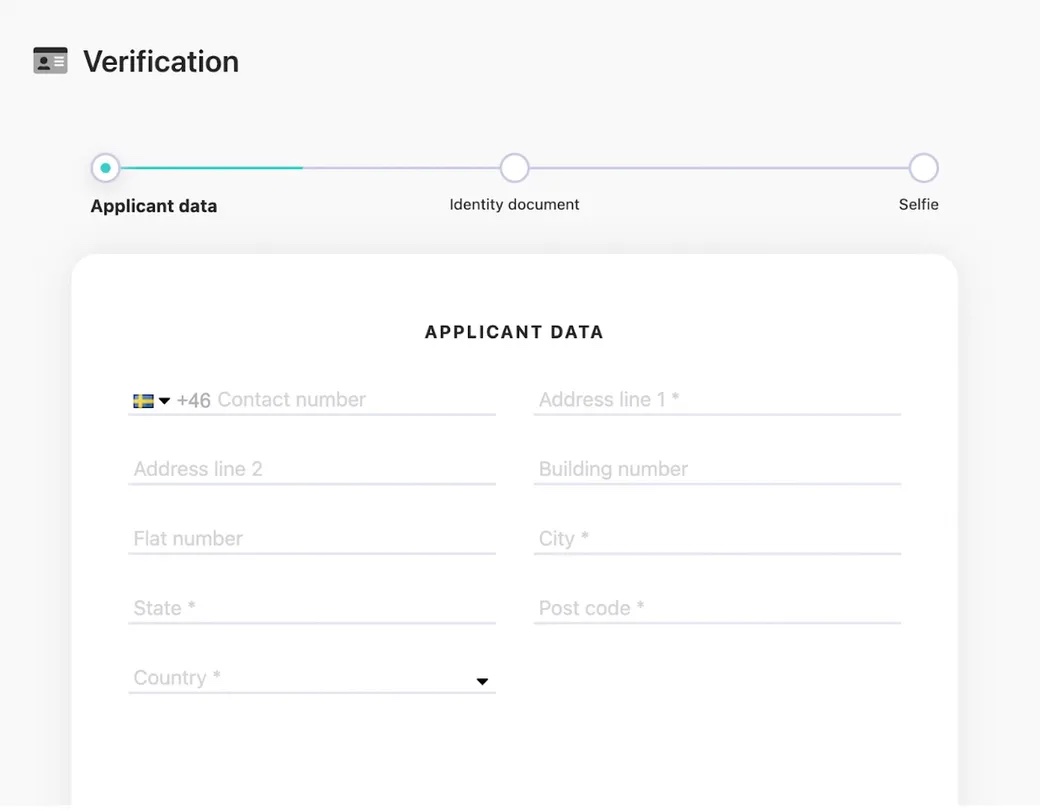Image resolution: width=1040 pixels, height=811 pixels.
Task: Click the filled Applicant data step circle
Action: 105,167
